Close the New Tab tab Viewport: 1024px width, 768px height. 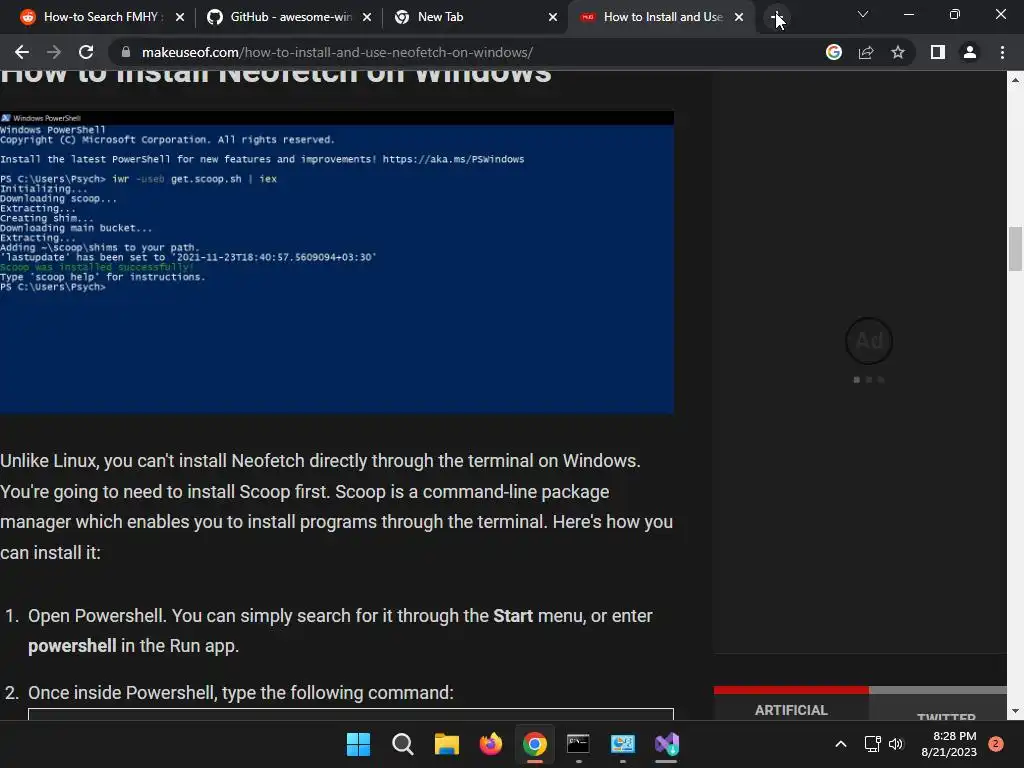(552, 17)
